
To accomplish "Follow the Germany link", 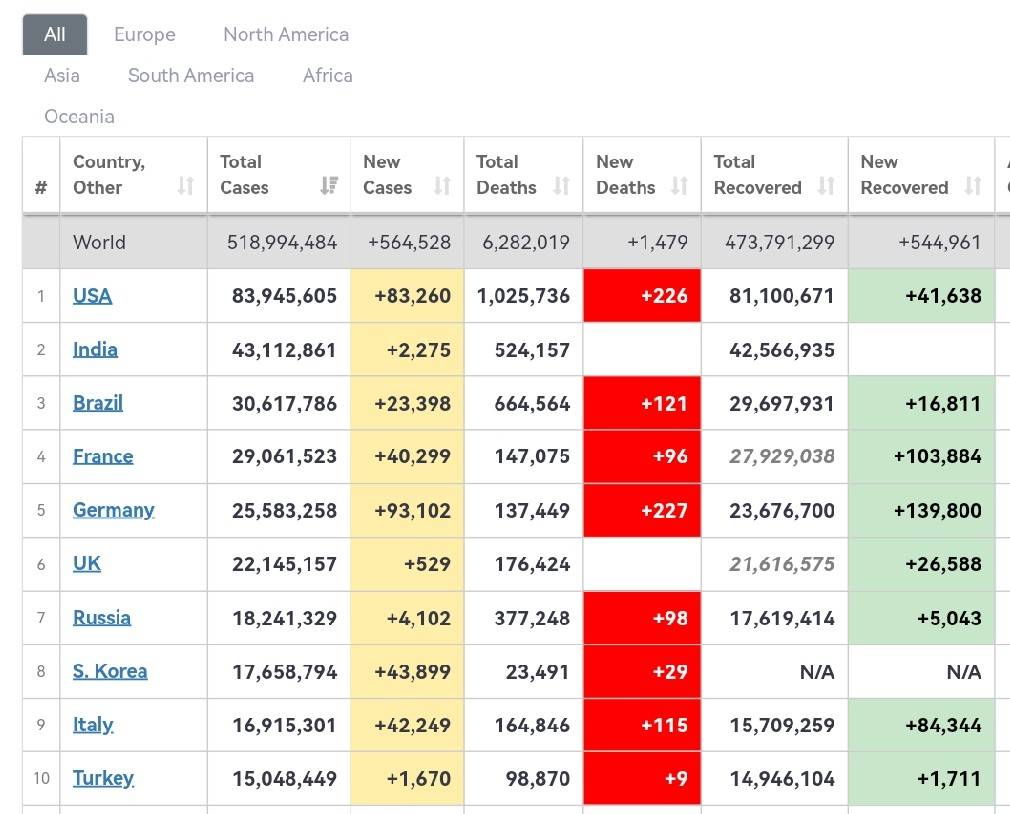I will pos(113,510).
